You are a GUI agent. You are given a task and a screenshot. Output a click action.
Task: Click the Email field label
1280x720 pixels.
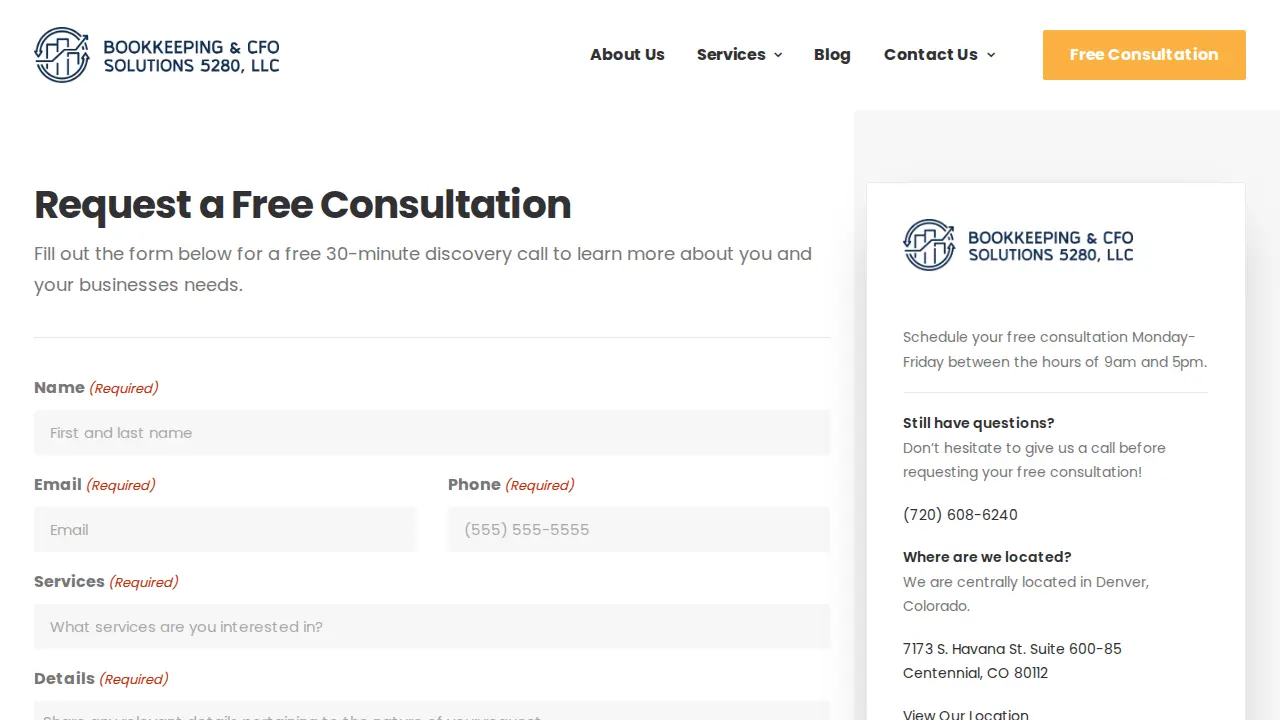click(58, 485)
